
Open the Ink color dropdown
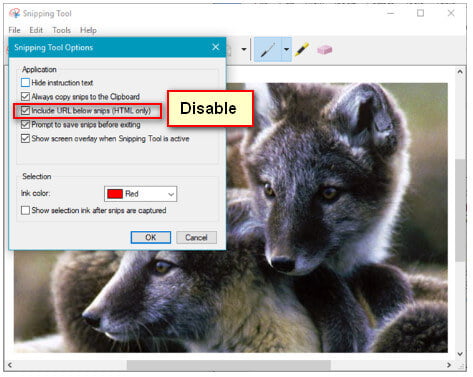coord(140,194)
